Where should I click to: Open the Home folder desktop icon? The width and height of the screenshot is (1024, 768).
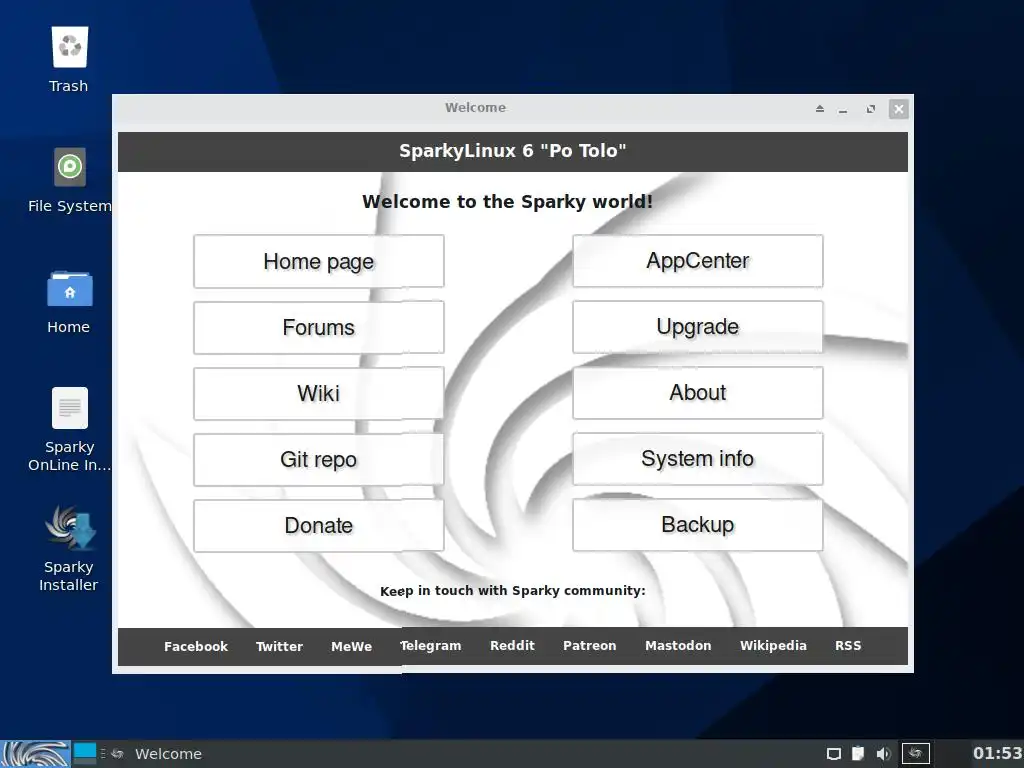click(70, 289)
